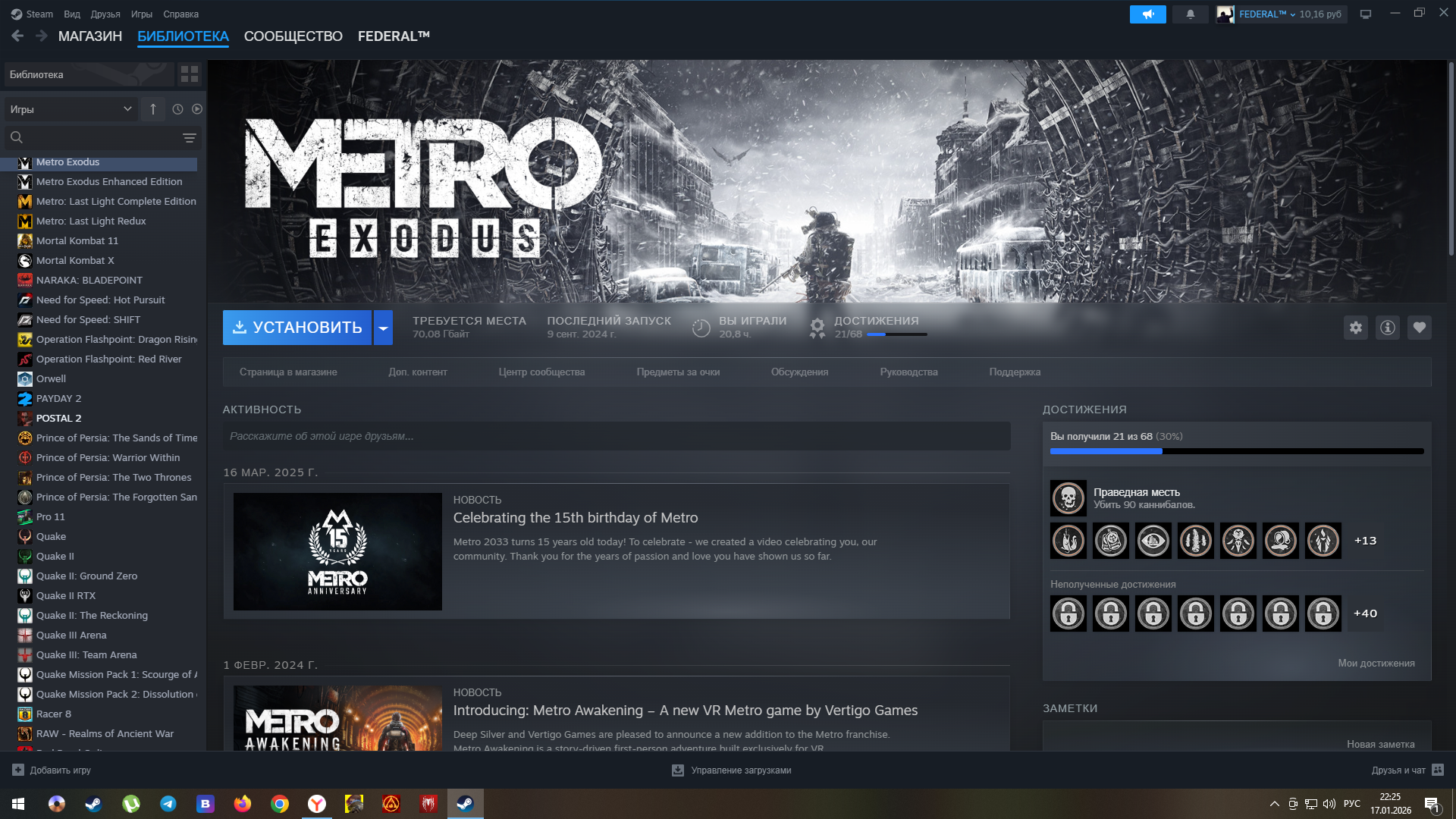This screenshot has width=1456, height=819.
Task: Click the achievements progress bar
Action: click(x=1236, y=451)
